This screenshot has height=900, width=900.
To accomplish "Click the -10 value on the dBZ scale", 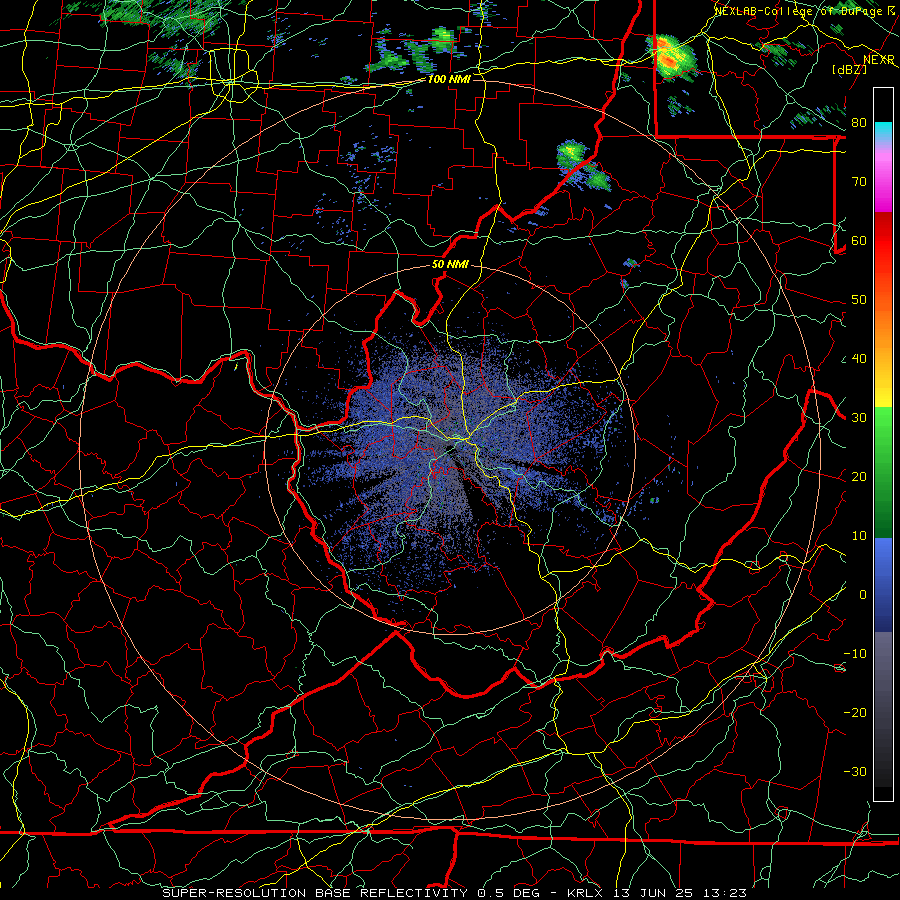I will click(x=855, y=654).
